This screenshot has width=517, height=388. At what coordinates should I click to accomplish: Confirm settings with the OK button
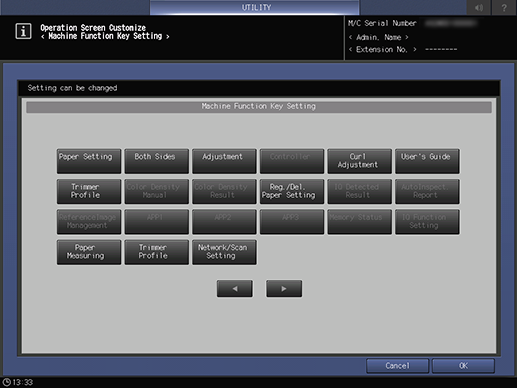tap(463, 366)
